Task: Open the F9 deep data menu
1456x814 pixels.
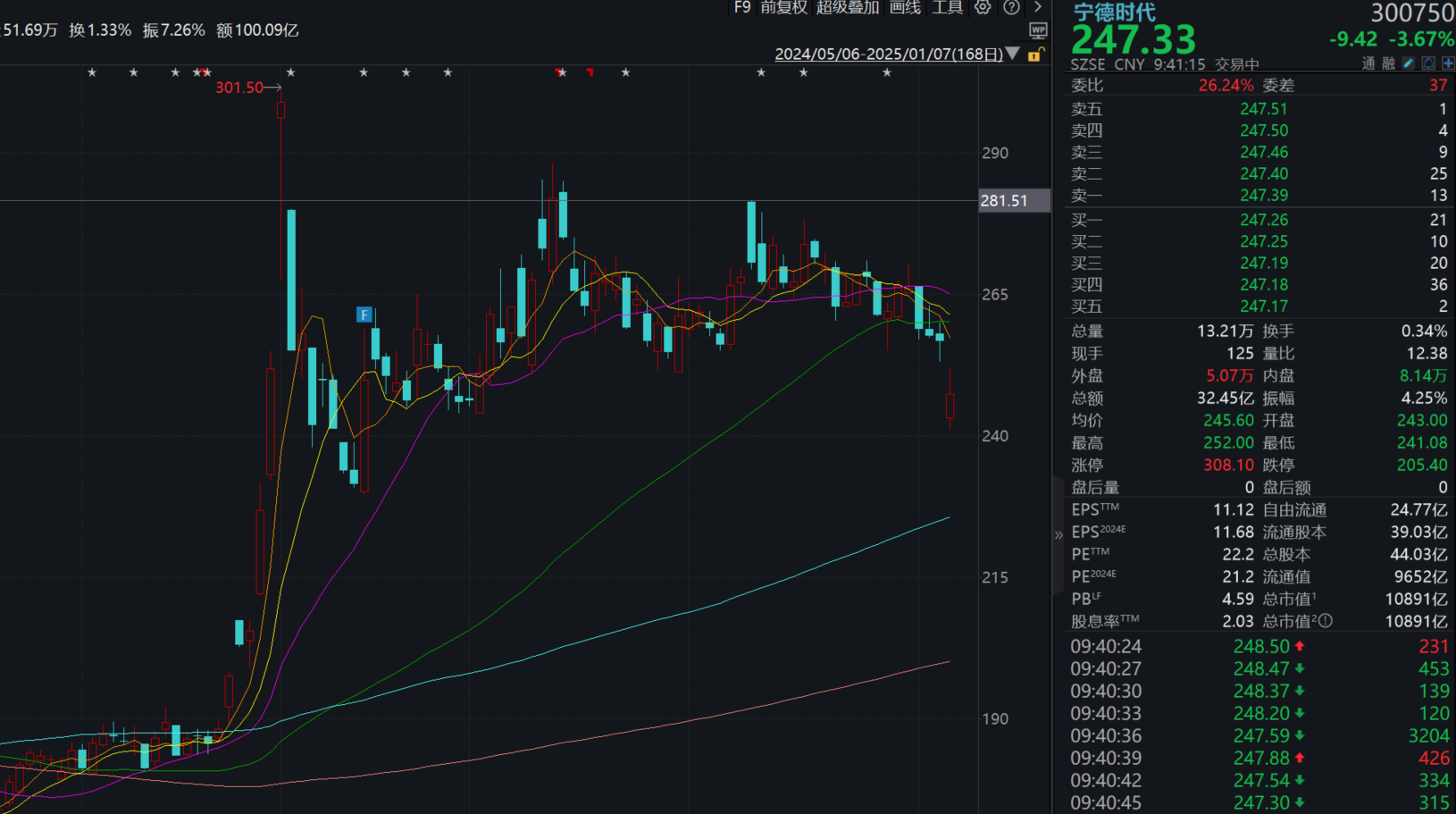Action: tap(742, 7)
